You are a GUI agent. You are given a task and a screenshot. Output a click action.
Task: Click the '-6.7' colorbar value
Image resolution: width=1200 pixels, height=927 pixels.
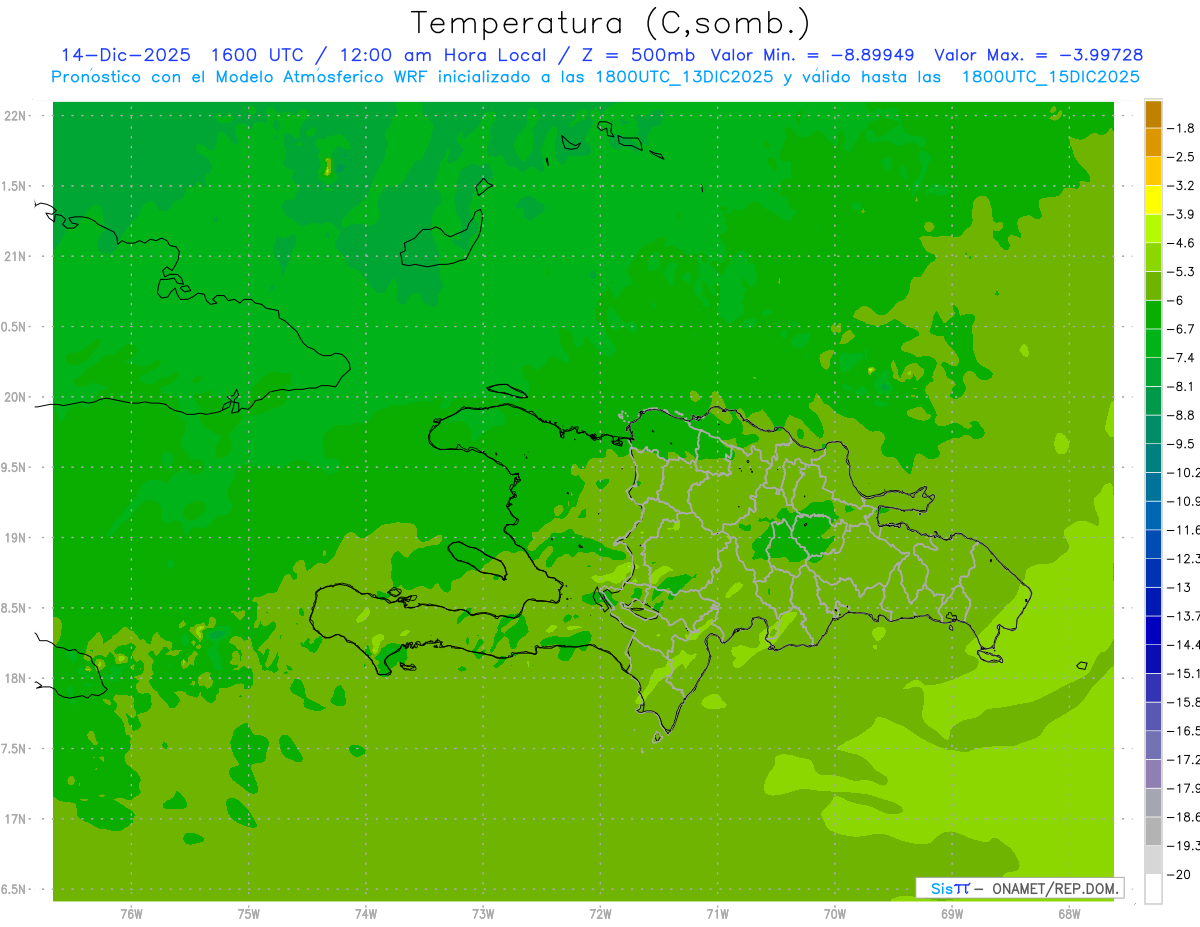(x=1181, y=329)
